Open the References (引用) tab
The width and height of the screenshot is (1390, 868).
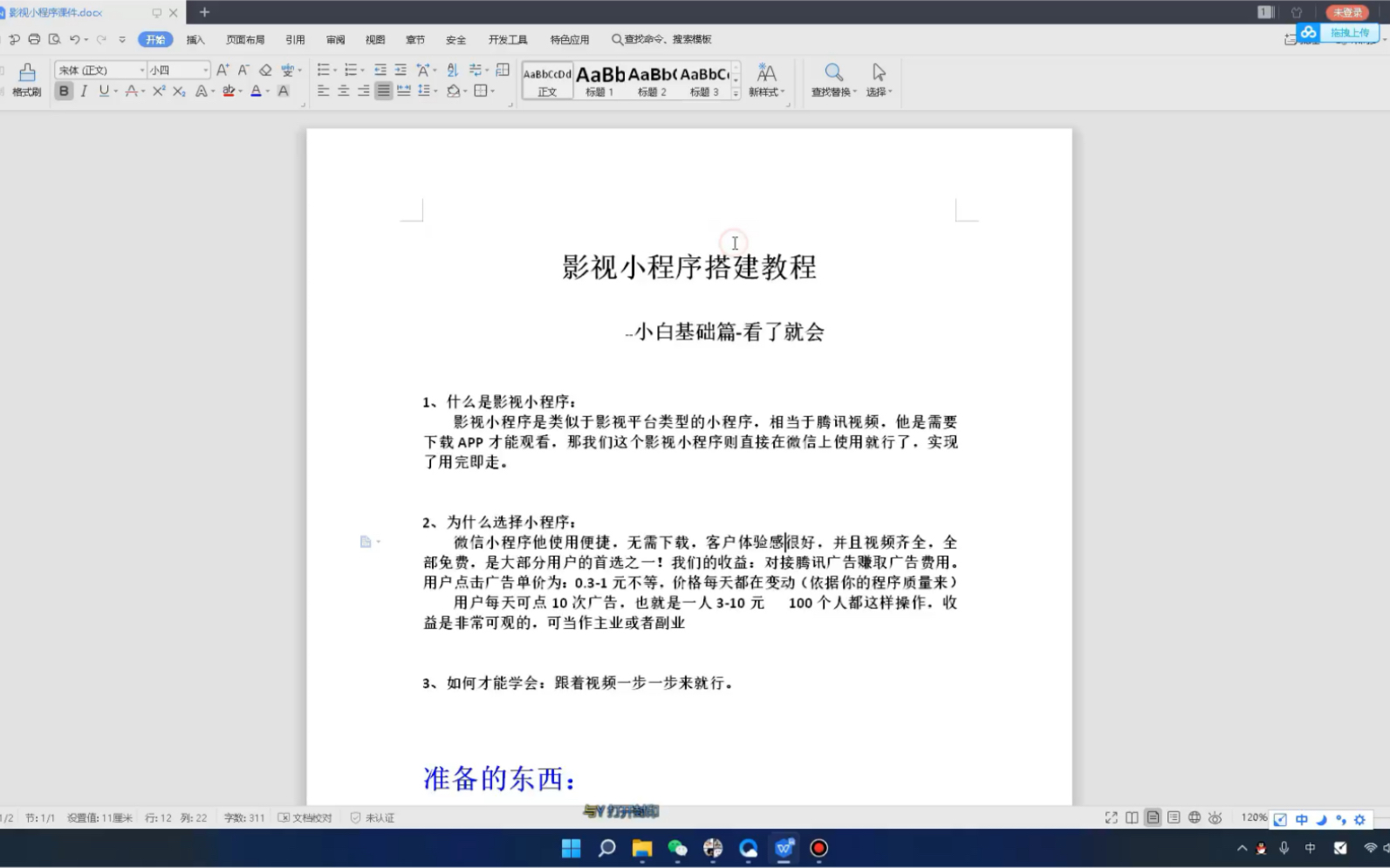click(295, 39)
